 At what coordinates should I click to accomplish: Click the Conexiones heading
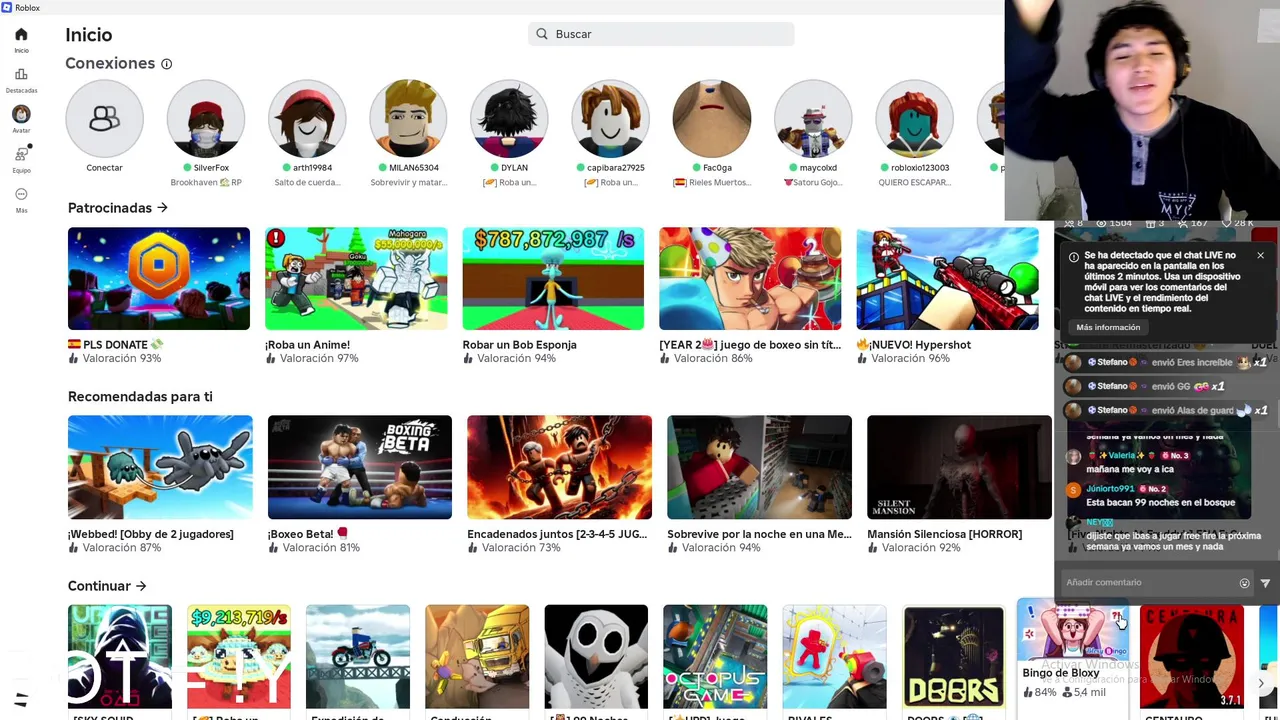[x=110, y=63]
